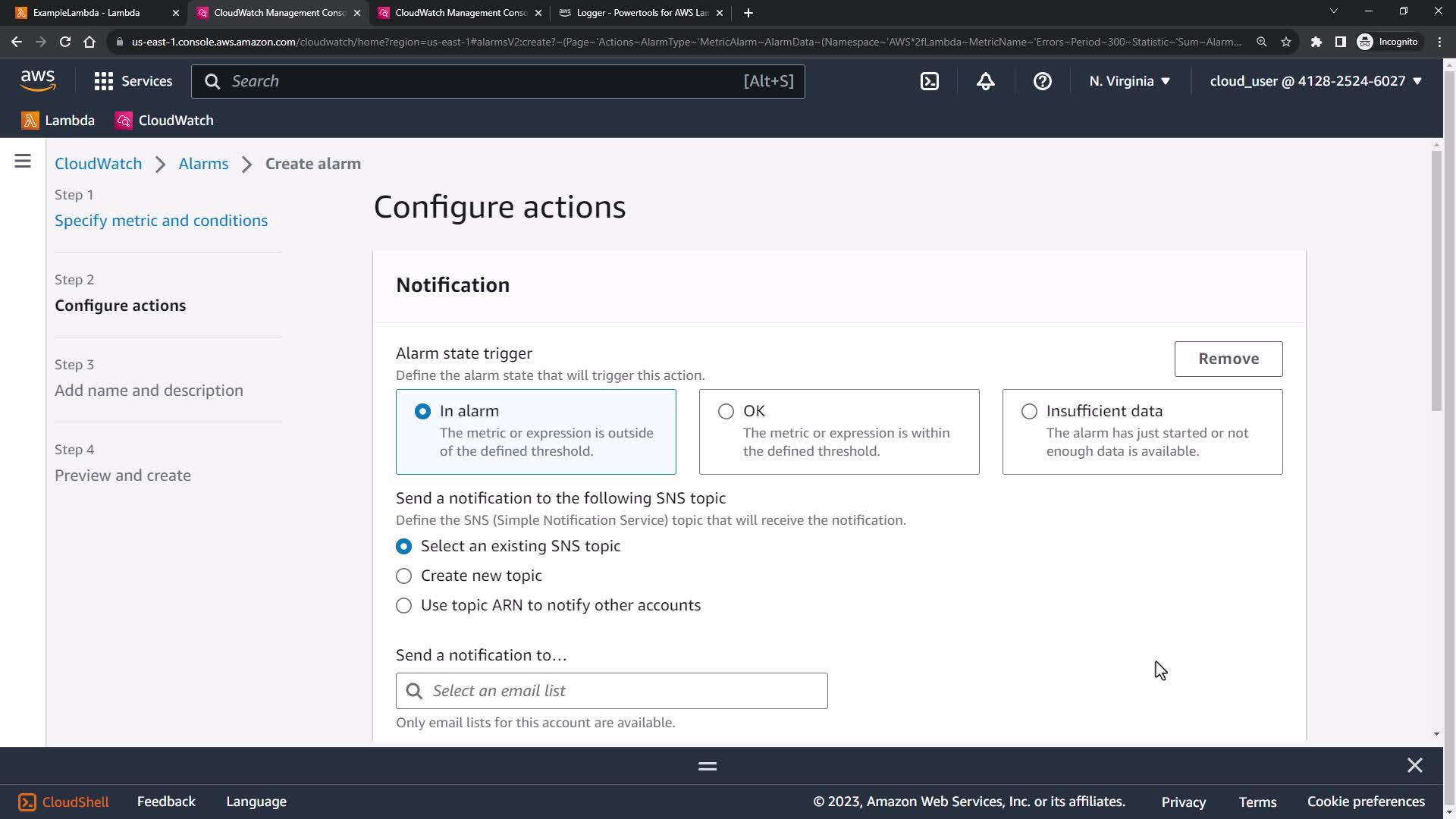This screenshot has width=1456, height=819.
Task: Expand the cloud_user account dropdown
Action: (x=1315, y=81)
